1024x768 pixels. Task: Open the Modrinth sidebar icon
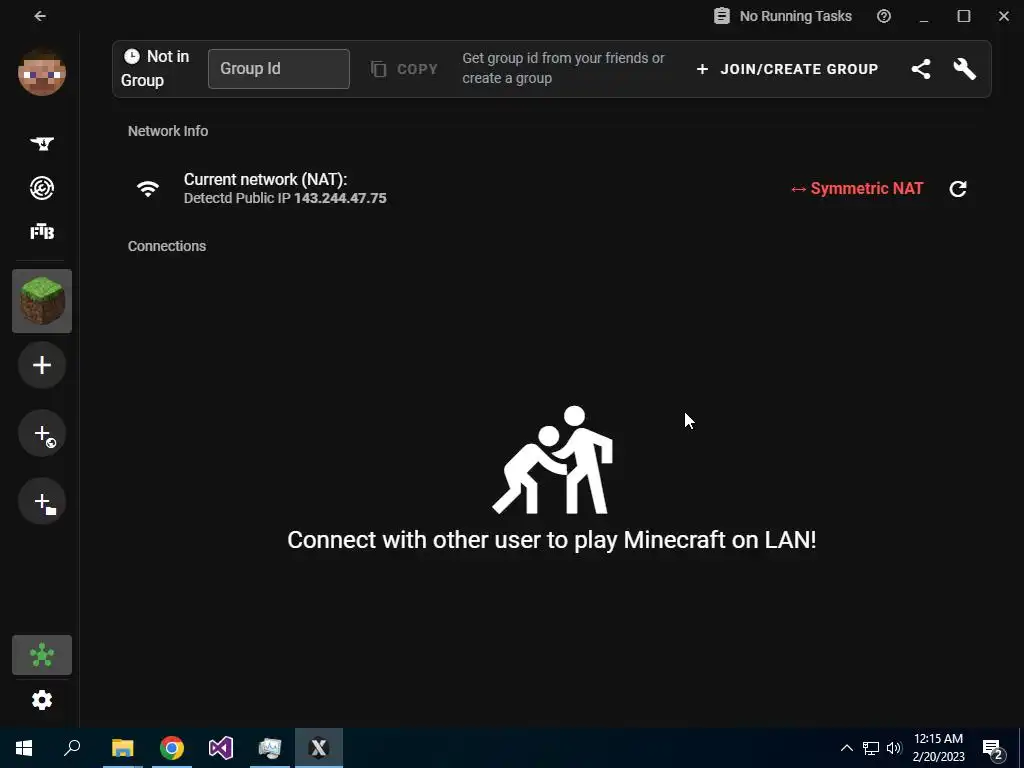42,188
